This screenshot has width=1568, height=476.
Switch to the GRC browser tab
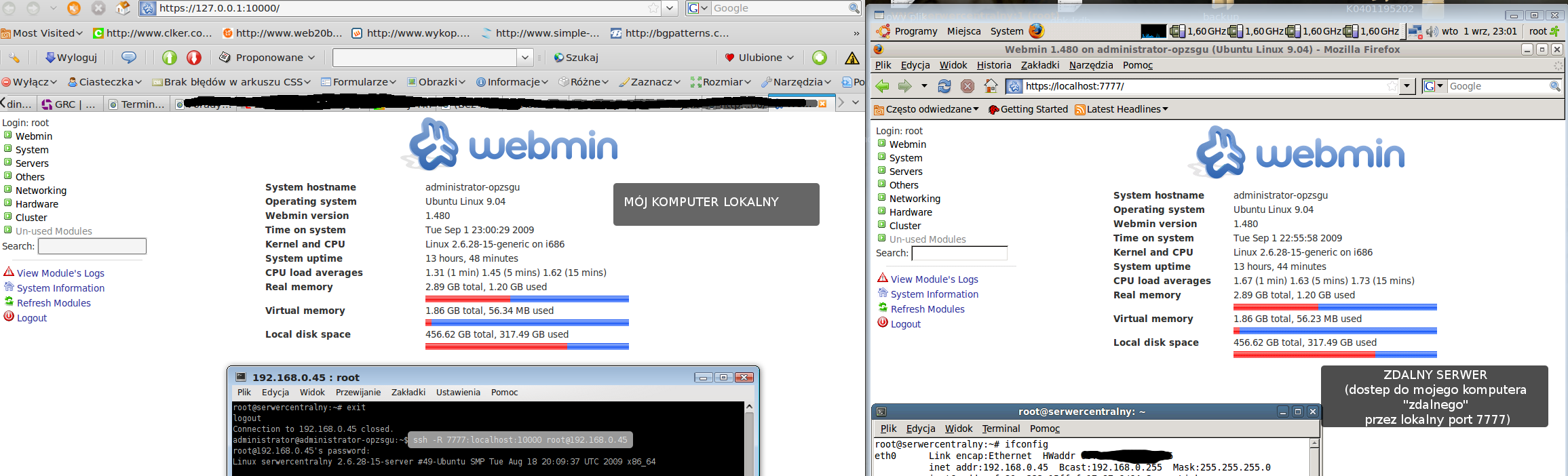point(69,104)
